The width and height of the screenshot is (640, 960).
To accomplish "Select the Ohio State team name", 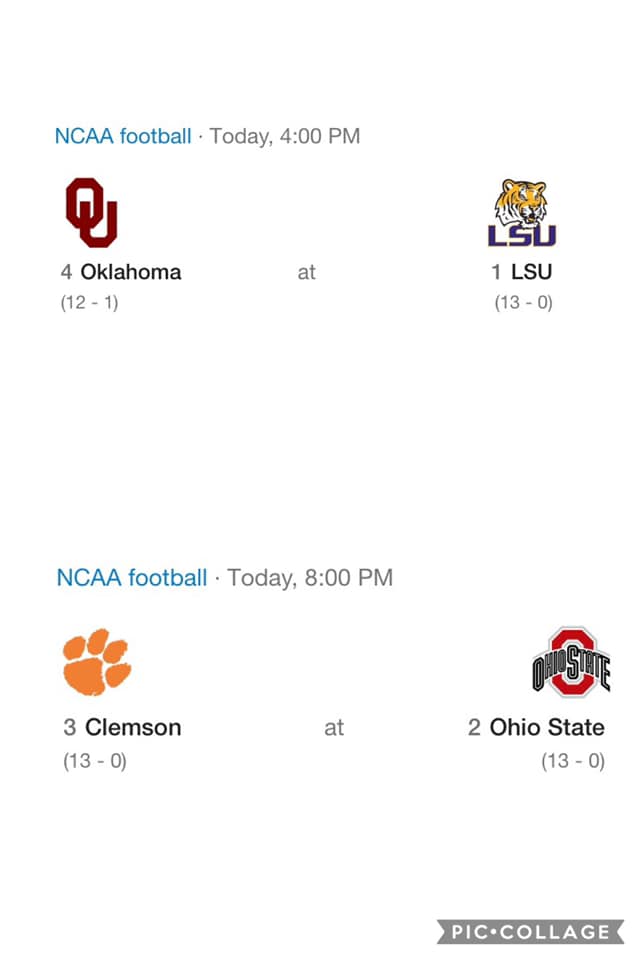I will coord(547,727).
